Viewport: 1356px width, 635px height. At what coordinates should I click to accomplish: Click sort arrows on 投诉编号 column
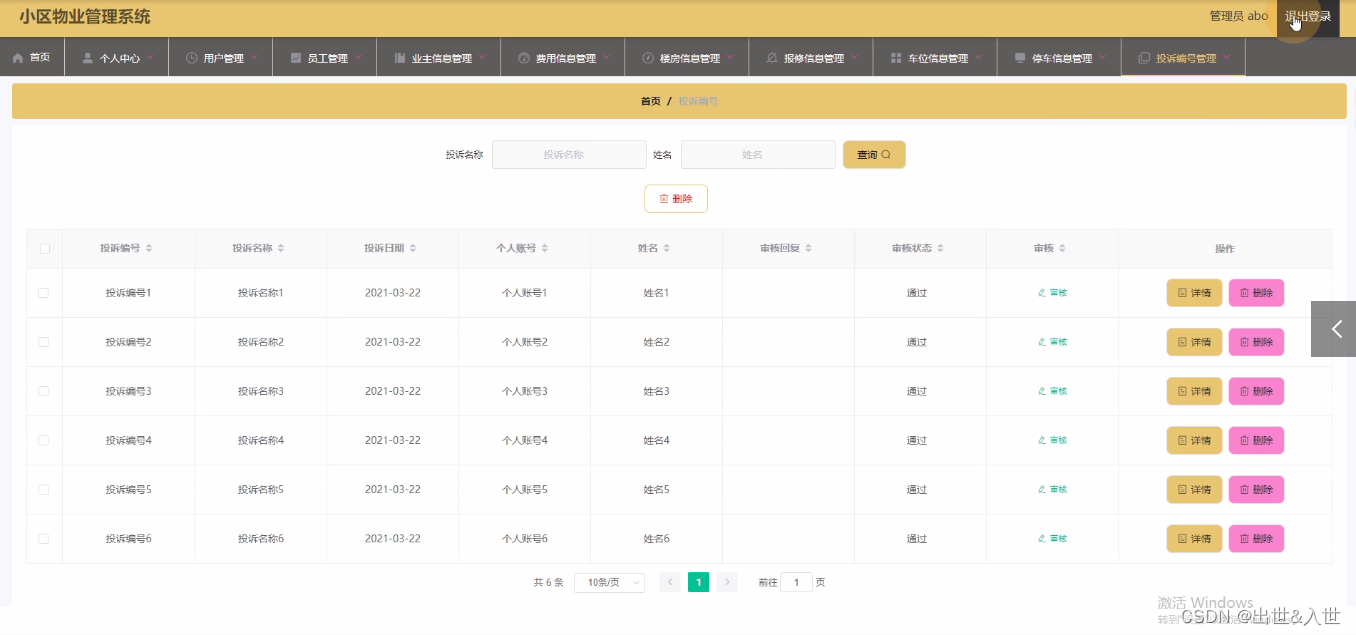tap(149, 248)
